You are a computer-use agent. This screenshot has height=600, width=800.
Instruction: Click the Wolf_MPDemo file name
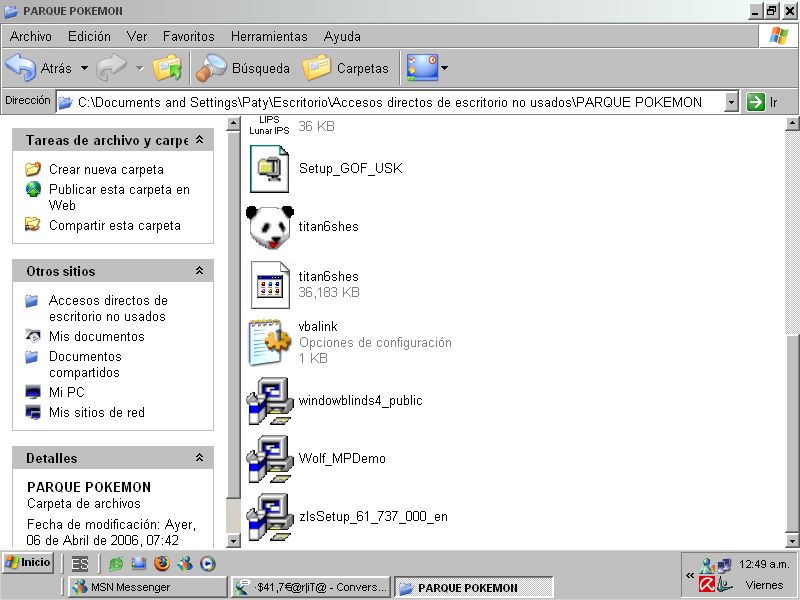tap(342, 458)
